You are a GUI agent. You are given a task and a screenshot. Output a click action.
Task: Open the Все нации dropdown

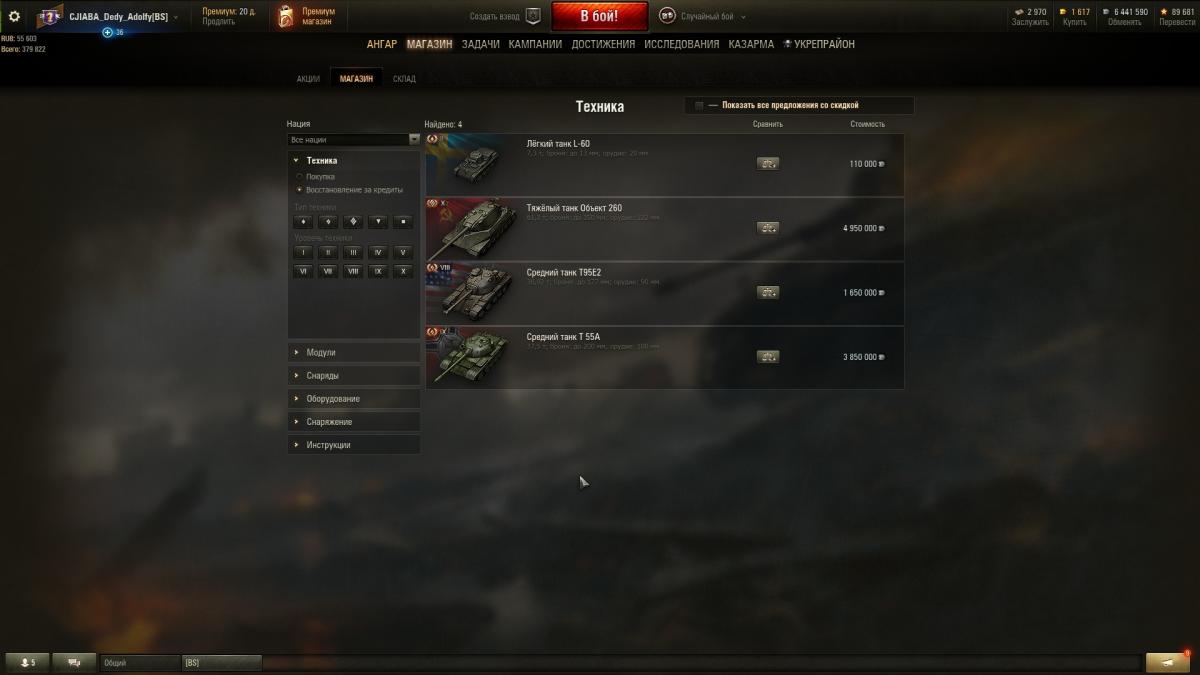click(x=354, y=140)
